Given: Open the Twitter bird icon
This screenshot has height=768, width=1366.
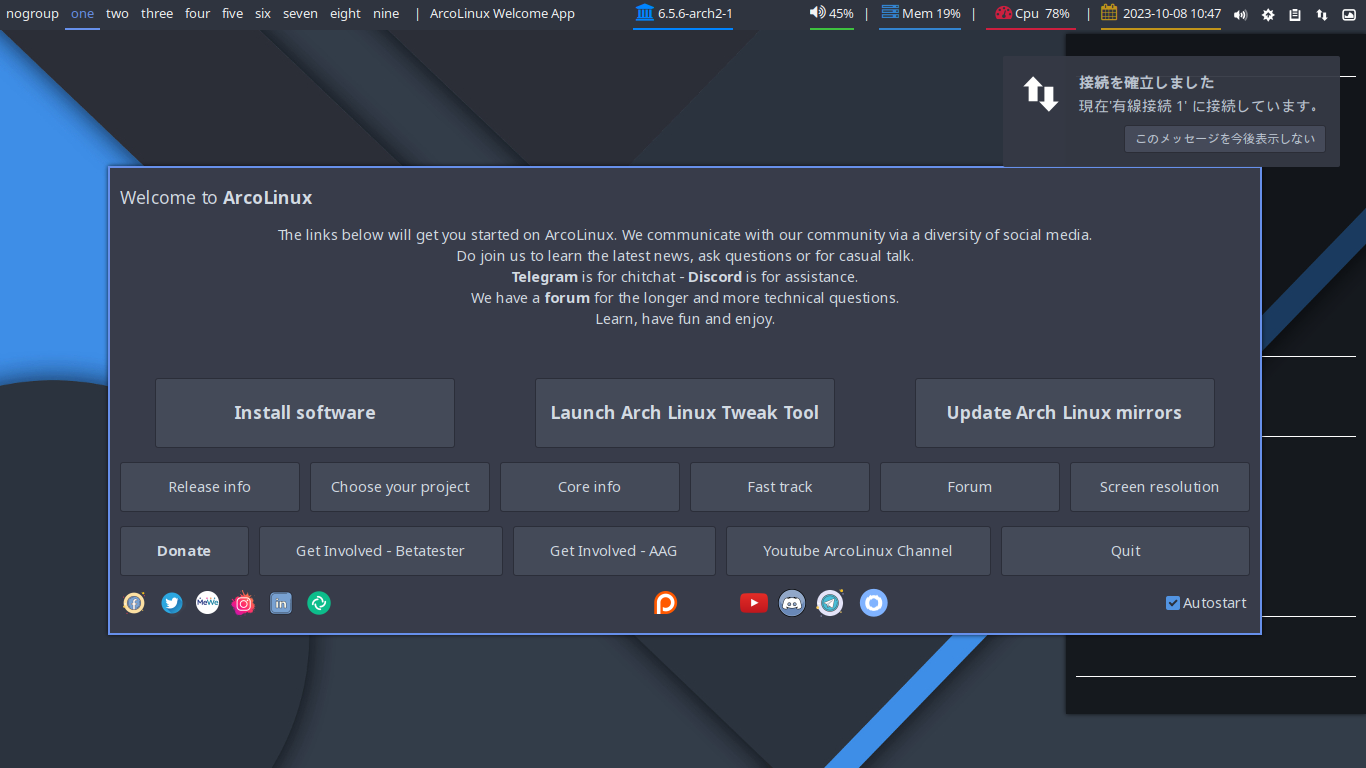Looking at the screenshot, I should tap(172, 603).
